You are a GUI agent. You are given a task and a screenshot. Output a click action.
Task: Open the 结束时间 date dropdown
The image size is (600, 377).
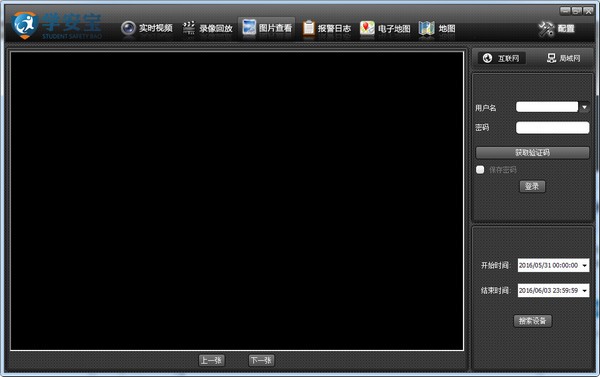click(585, 291)
